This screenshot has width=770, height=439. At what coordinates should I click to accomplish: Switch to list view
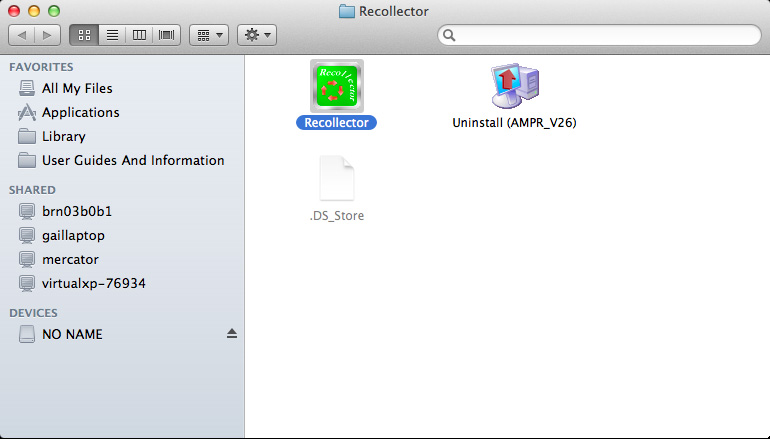click(x=112, y=35)
